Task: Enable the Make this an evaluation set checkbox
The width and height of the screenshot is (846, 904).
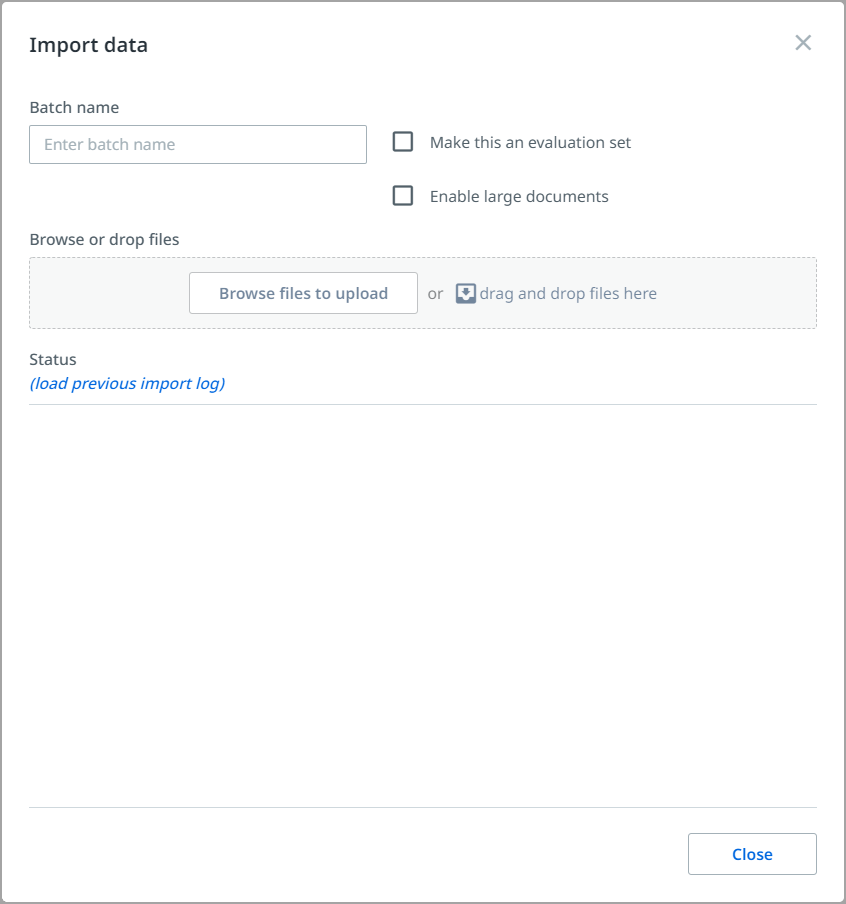Action: pos(403,142)
